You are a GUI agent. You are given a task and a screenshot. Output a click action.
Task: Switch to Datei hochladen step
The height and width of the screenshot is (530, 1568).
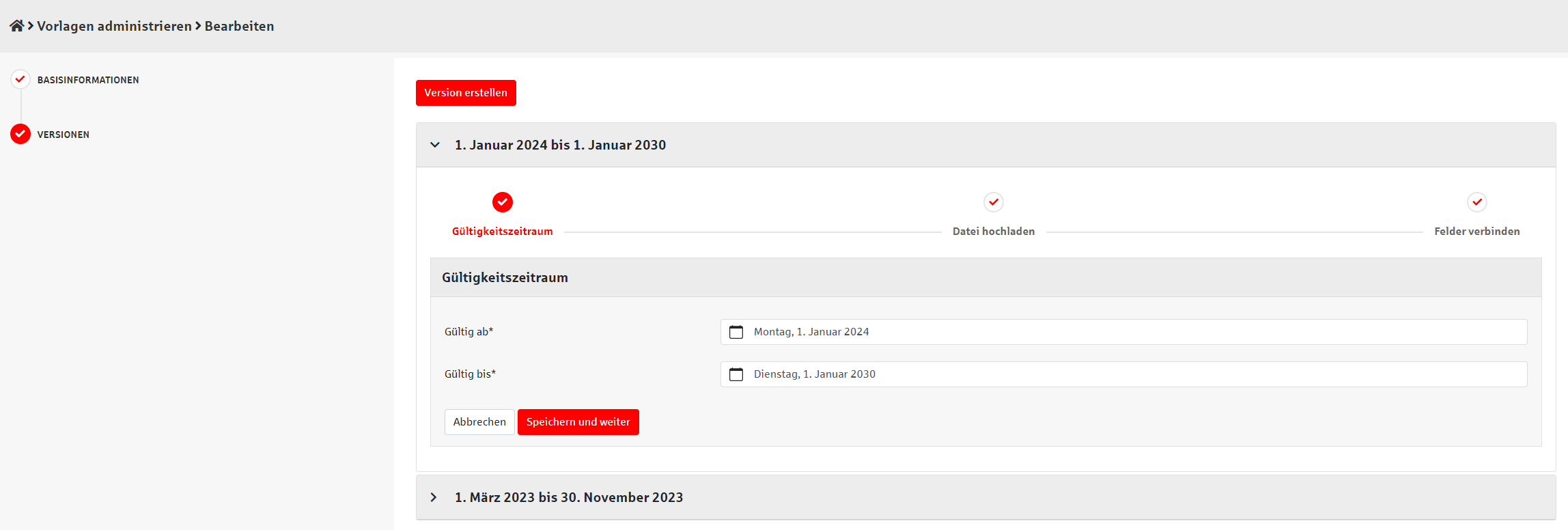tap(993, 232)
